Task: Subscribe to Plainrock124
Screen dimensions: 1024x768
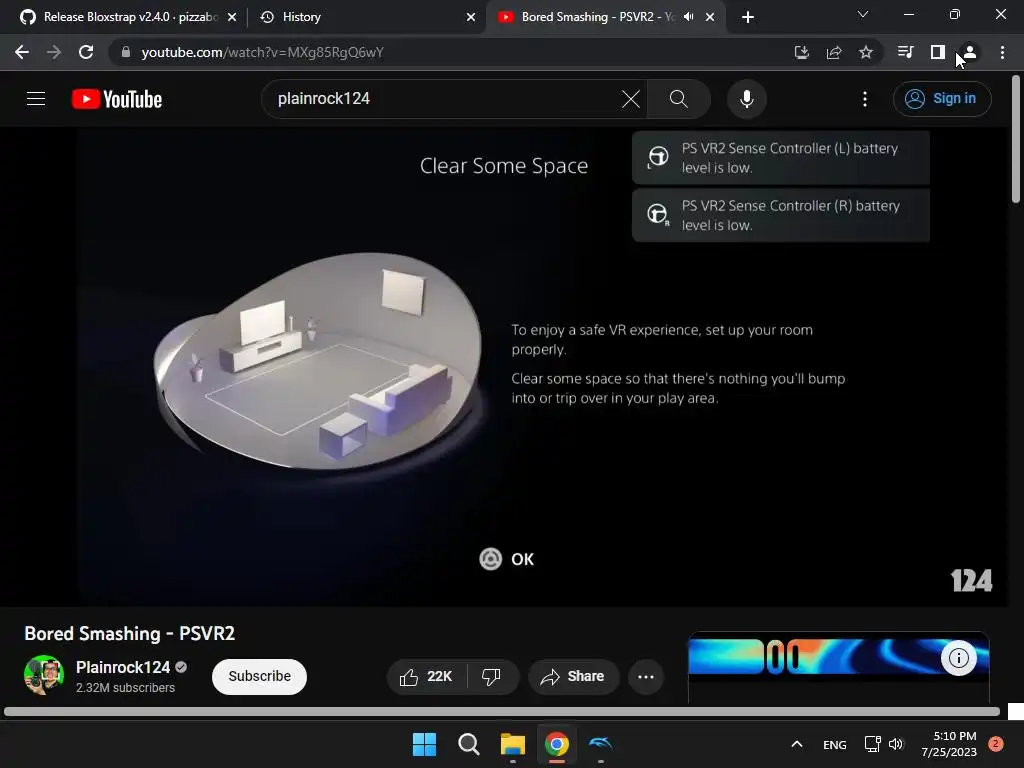Action: (259, 677)
